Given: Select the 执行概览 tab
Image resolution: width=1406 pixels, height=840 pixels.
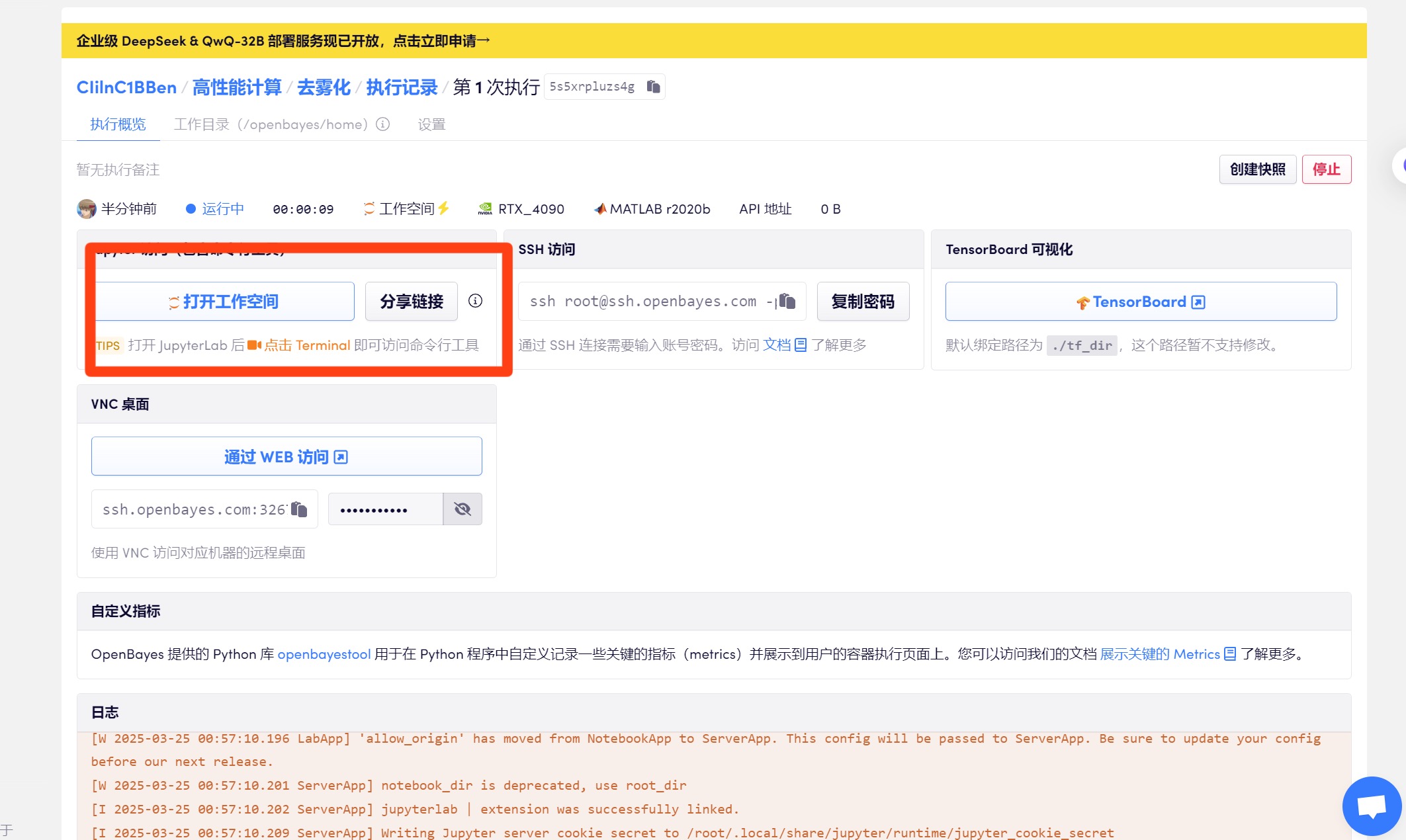Looking at the screenshot, I should (x=118, y=124).
